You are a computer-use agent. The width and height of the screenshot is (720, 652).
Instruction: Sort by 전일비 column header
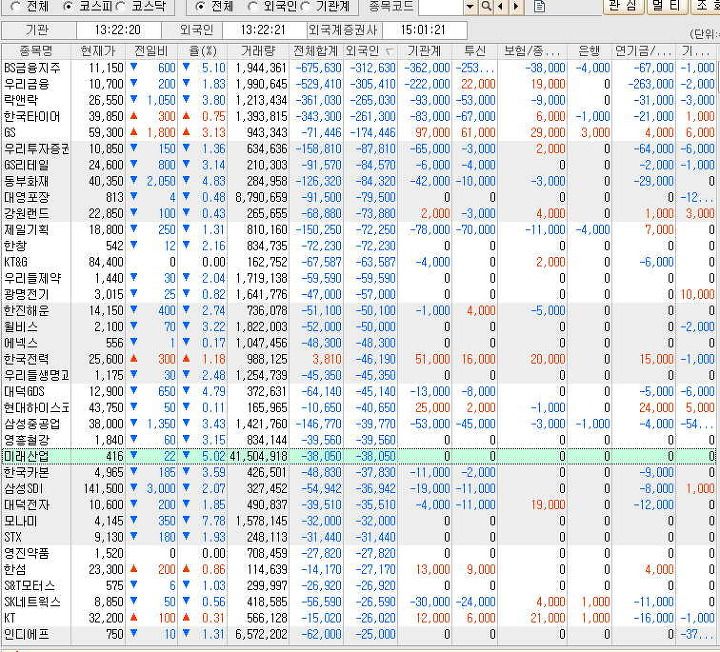click(x=151, y=51)
